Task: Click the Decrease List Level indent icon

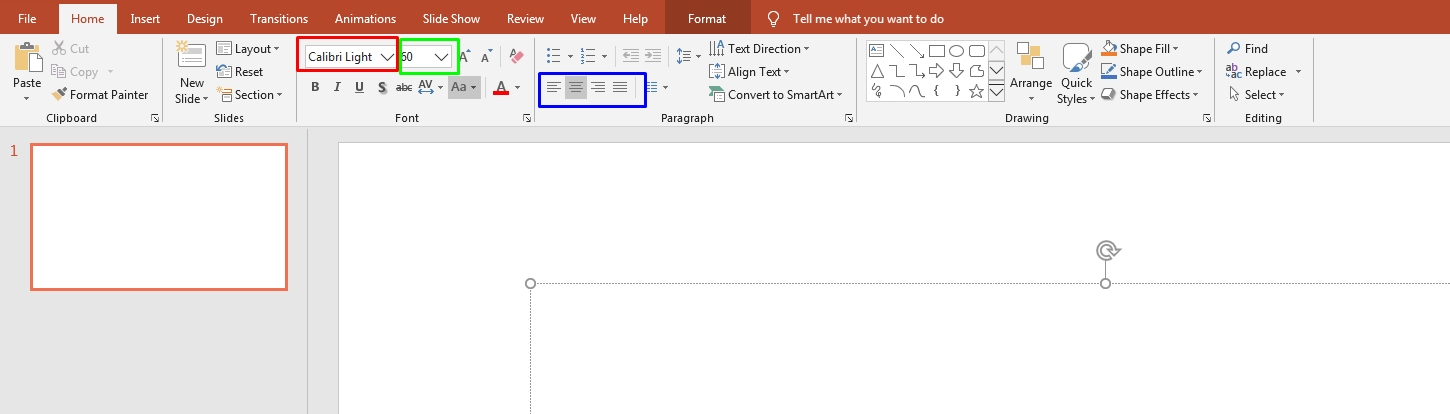Action: click(631, 57)
